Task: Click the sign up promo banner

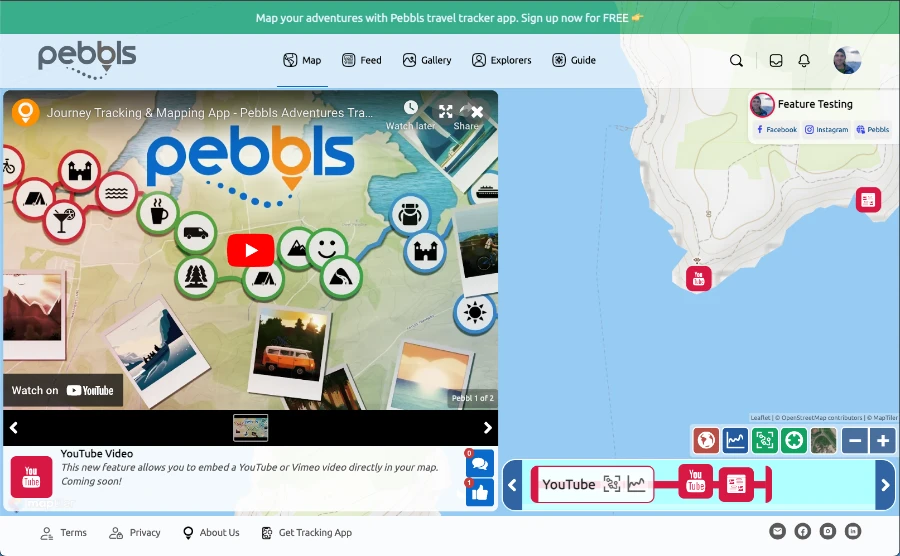Action: point(450,18)
